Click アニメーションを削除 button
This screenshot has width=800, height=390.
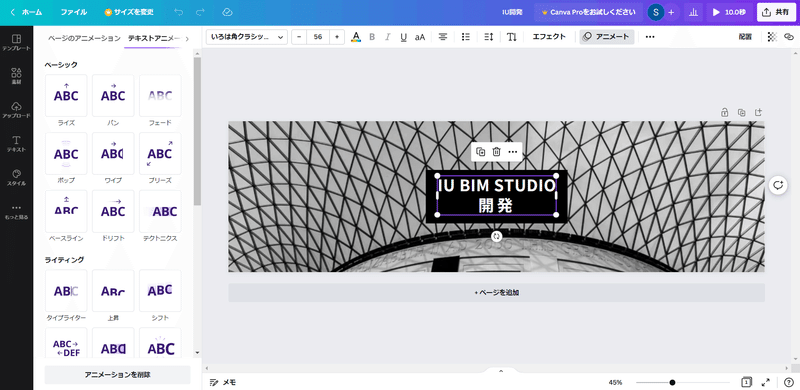tap(117, 375)
